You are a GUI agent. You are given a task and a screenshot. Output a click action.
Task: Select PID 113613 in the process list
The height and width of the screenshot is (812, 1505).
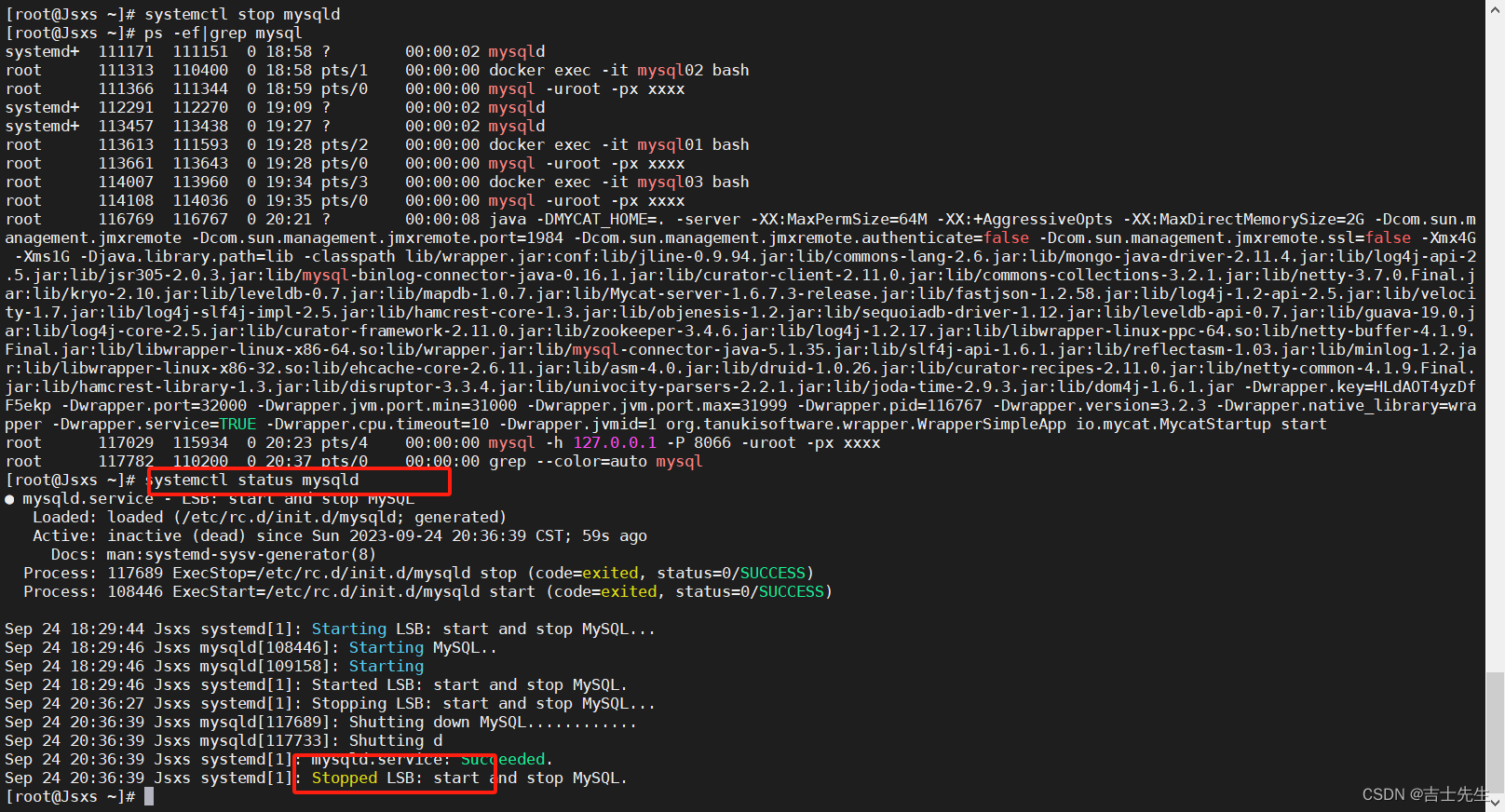(x=126, y=144)
